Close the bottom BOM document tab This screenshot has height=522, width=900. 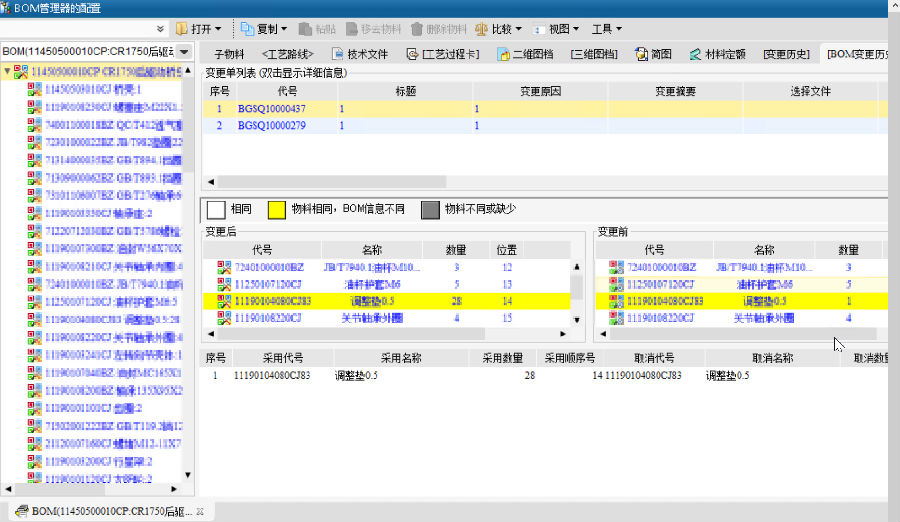point(200,511)
